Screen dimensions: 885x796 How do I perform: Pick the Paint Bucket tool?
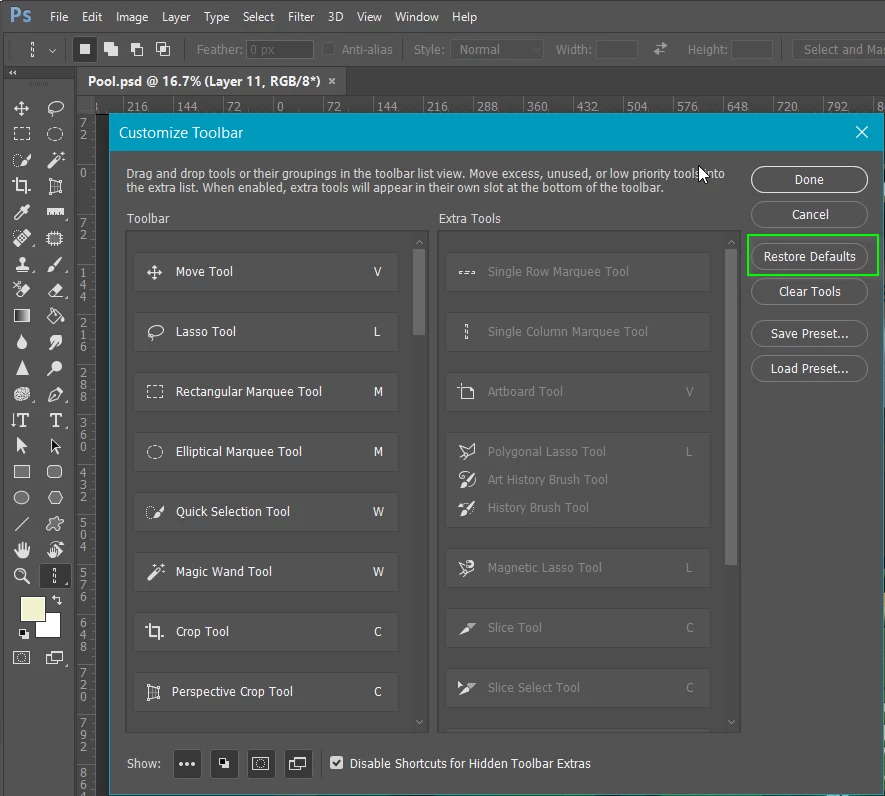(x=55, y=316)
